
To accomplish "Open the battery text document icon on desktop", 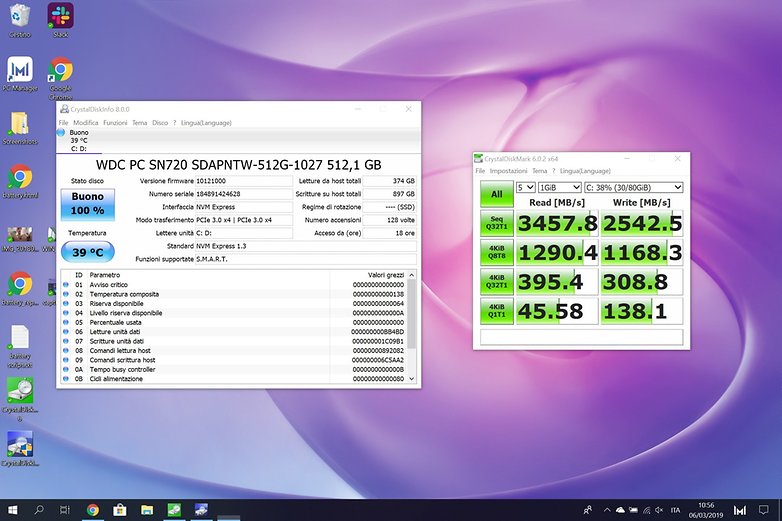I will [x=20, y=346].
